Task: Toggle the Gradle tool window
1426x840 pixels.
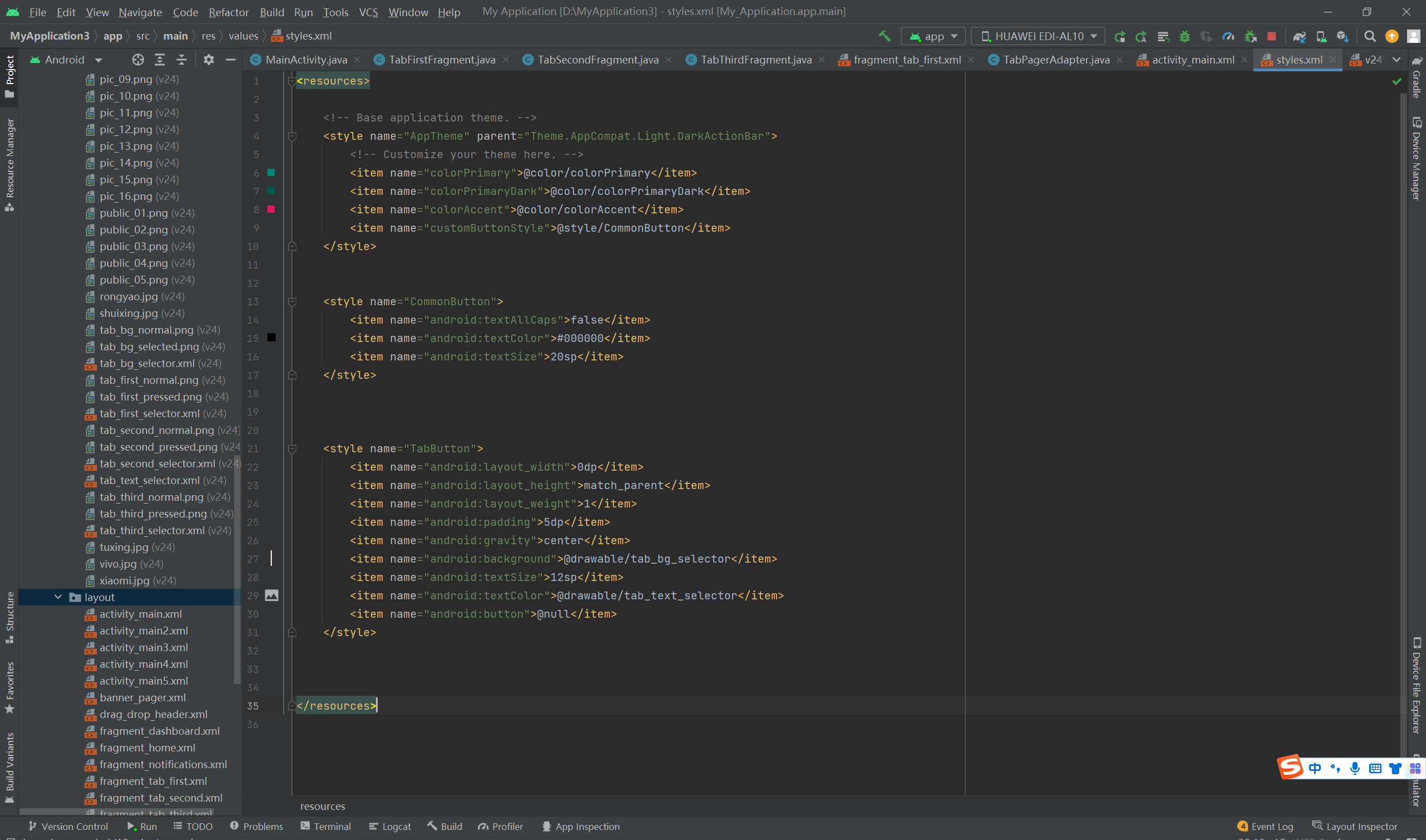Action: [x=1417, y=78]
